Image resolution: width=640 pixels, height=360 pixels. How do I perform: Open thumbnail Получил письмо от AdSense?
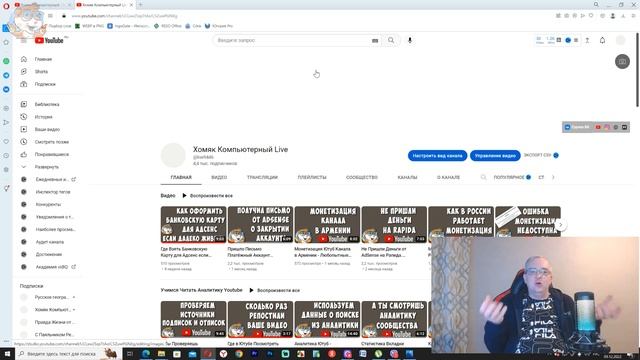[x=260, y=224]
